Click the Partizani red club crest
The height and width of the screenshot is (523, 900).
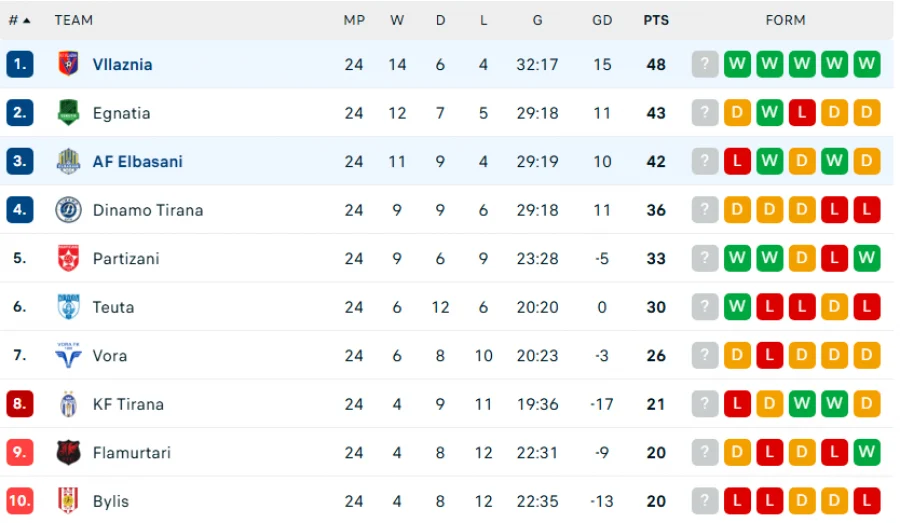(x=68, y=258)
